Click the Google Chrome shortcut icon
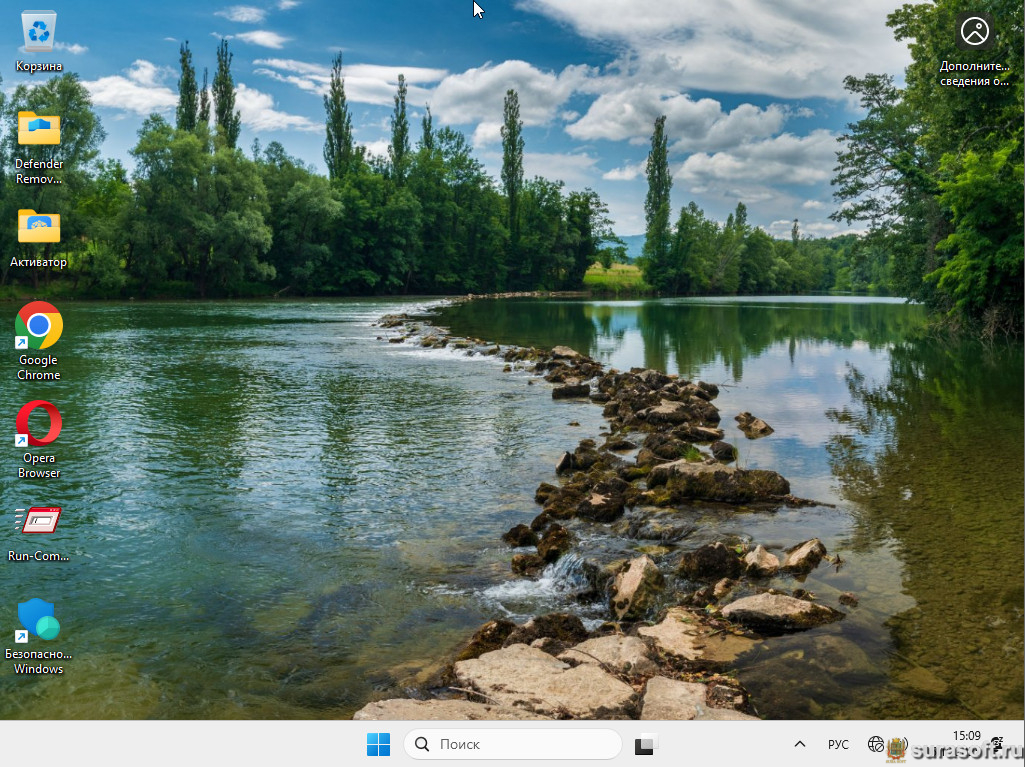 pyautogui.click(x=39, y=326)
